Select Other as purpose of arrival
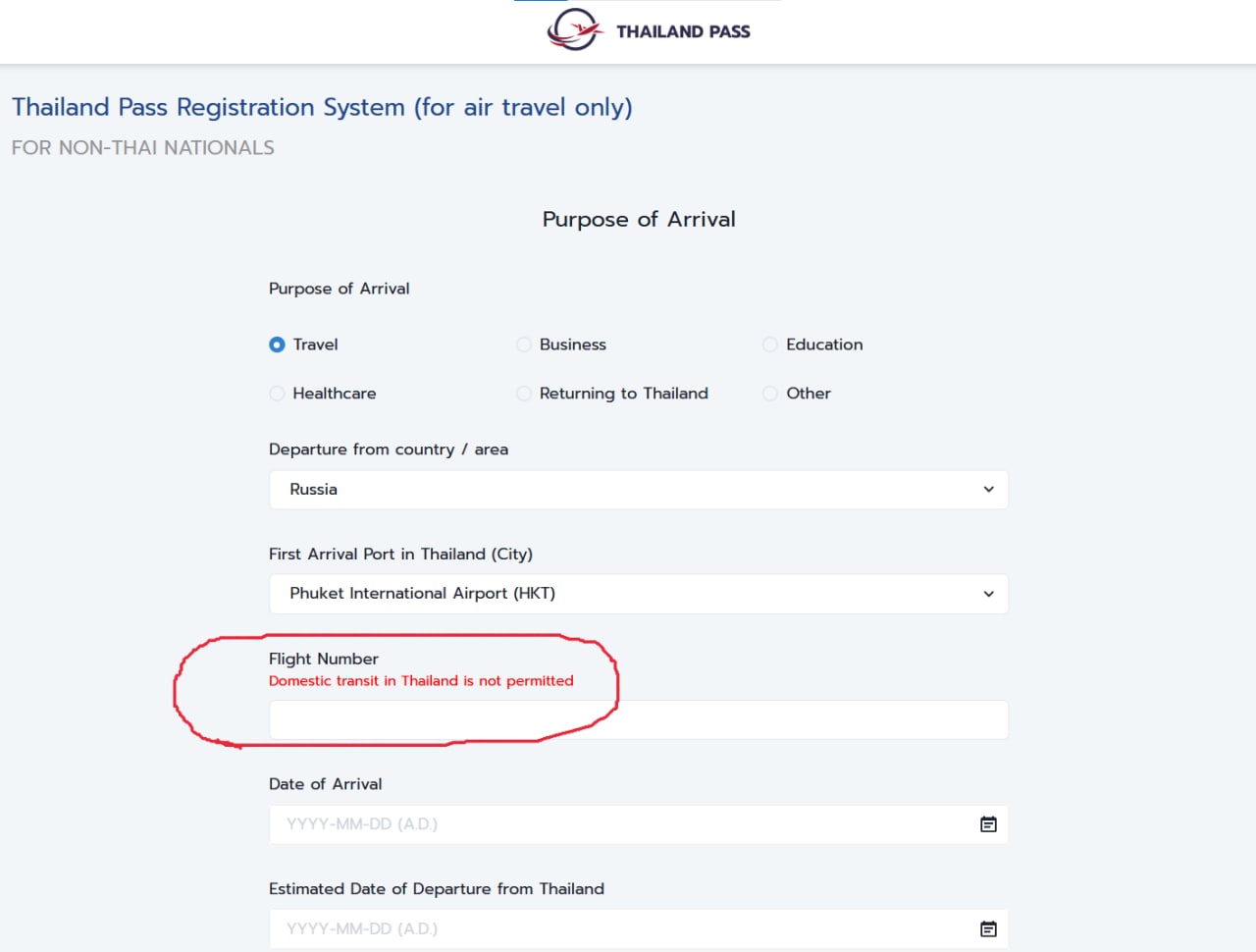 coord(770,394)
